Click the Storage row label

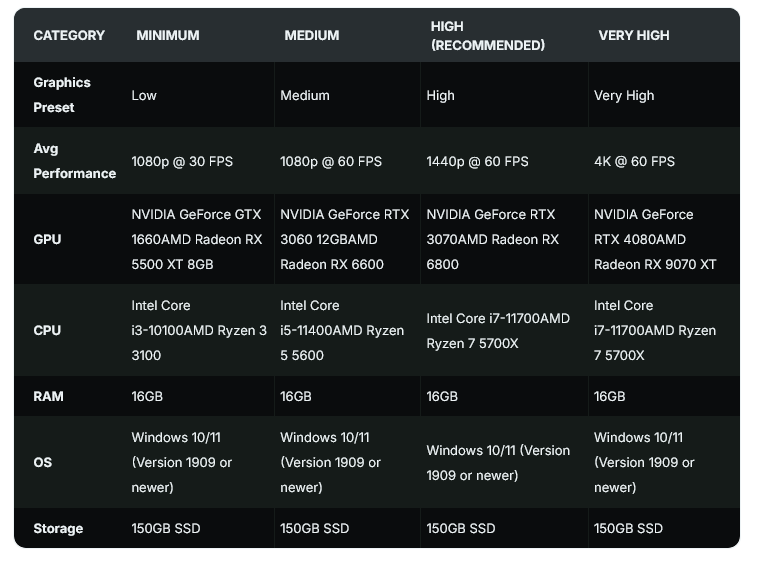(58, 528)
